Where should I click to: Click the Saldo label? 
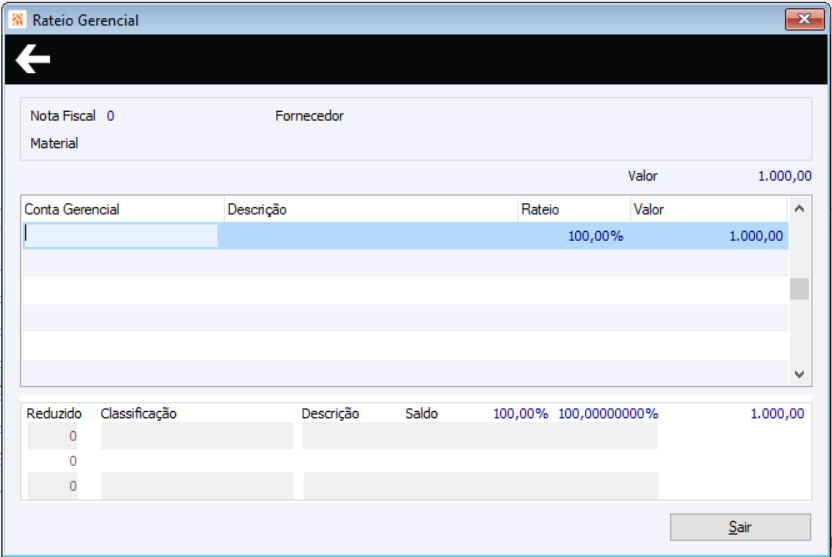[x=421, y=414]
